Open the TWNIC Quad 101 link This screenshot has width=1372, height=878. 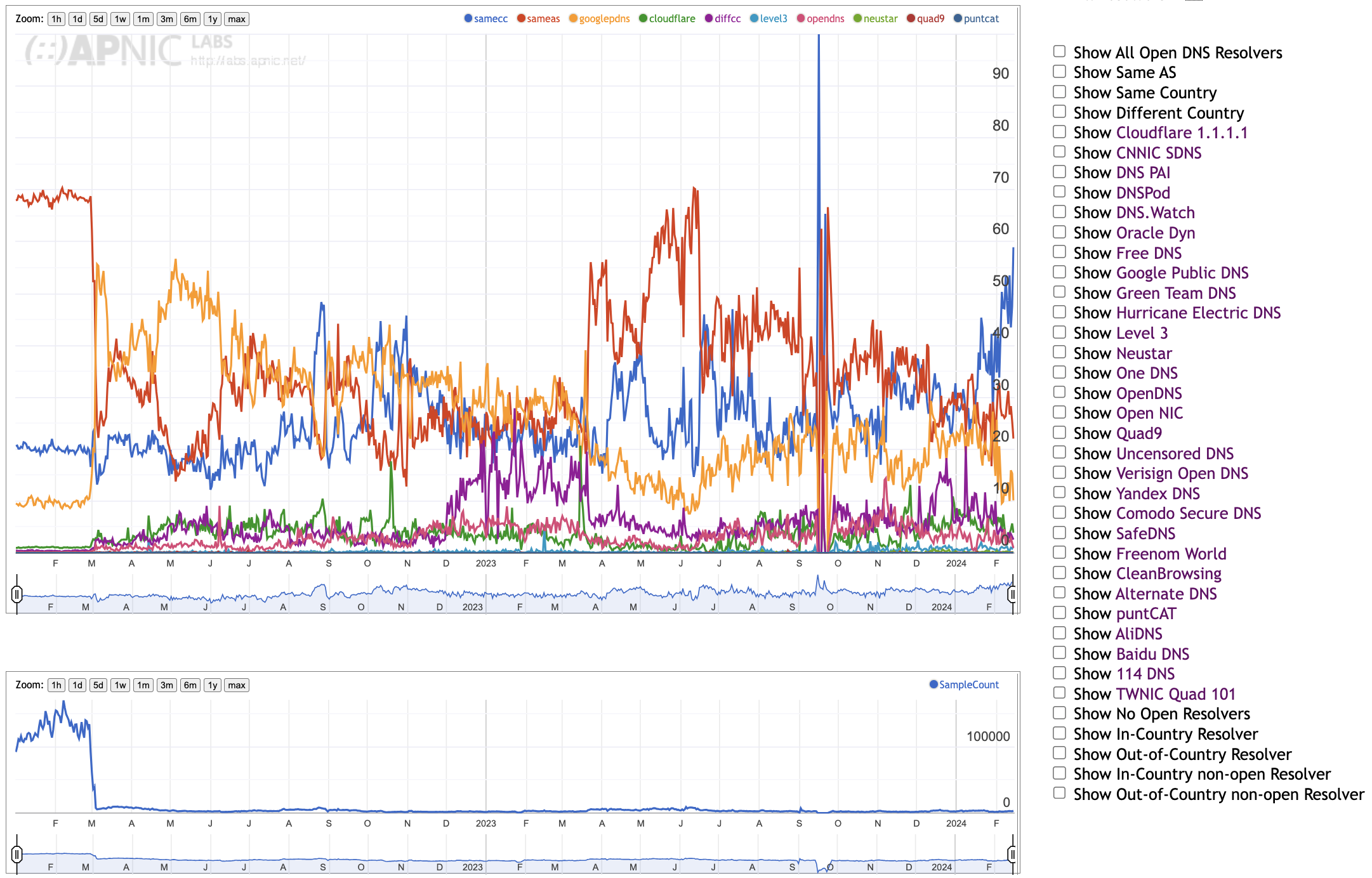point(1176,694)
